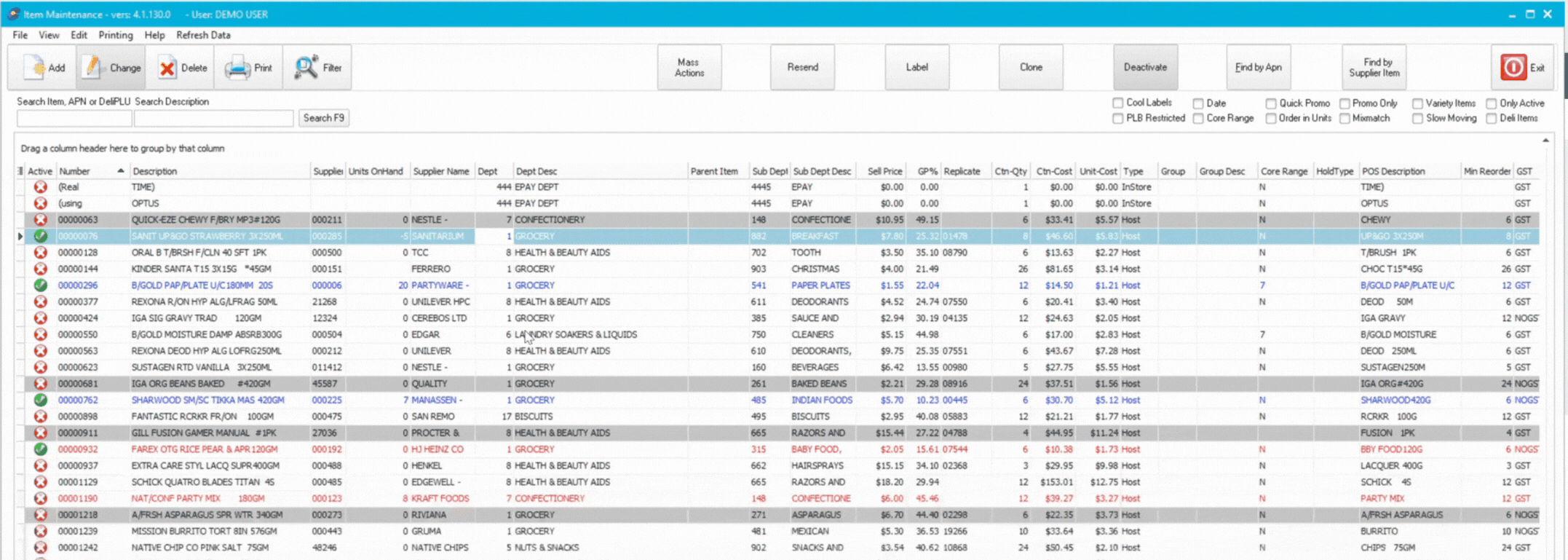Click the Clone button
Image resolution: width=1568 pixels, height=560 pixels.
coord(1031,67)
